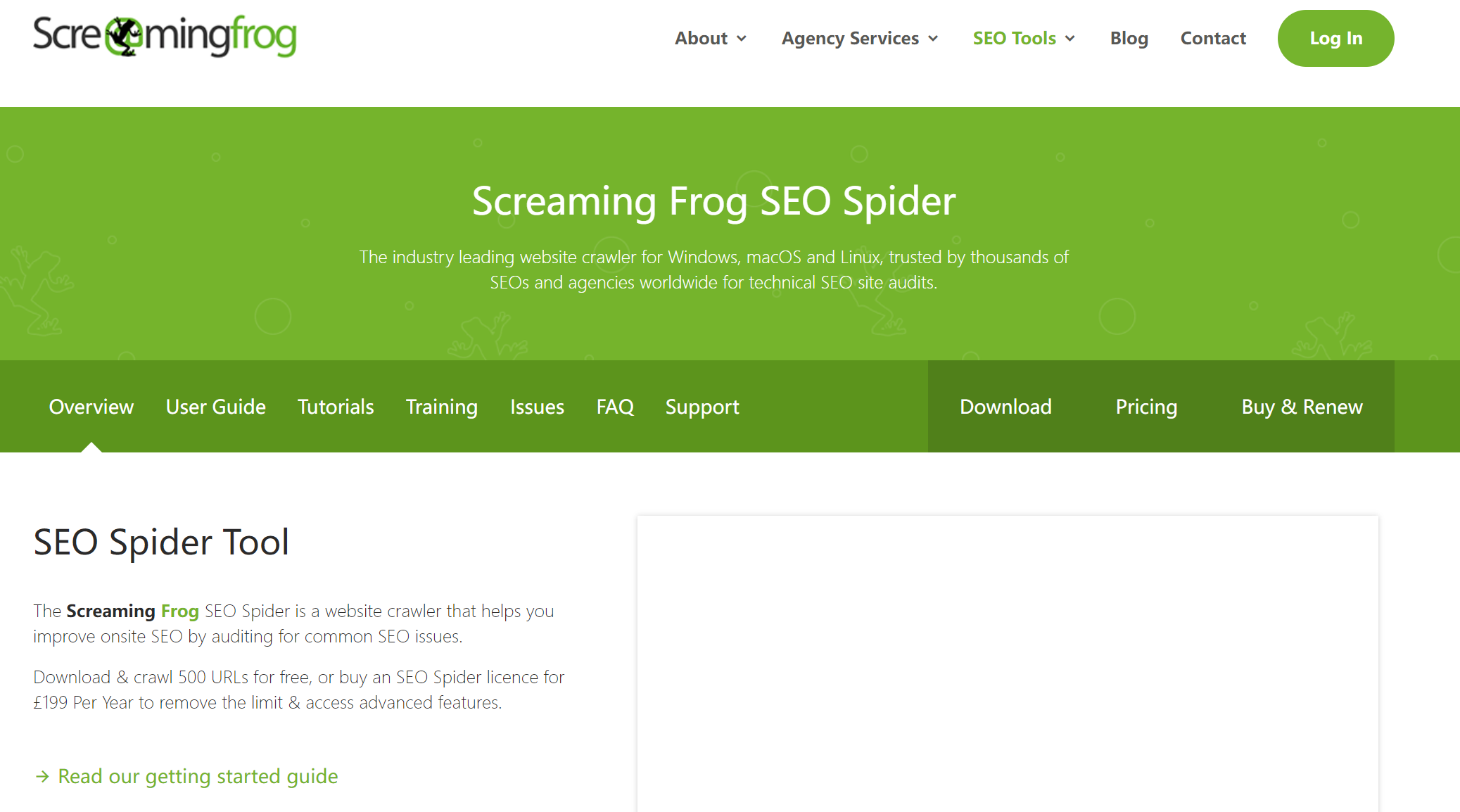
Task: Click the Screaming Frog logo
Action: point(165,36)
